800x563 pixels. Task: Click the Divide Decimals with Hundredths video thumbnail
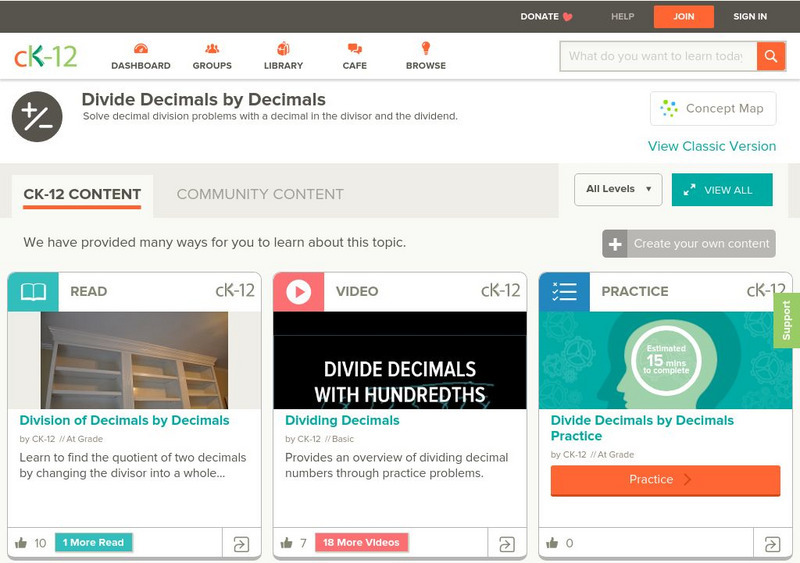[x=400, y=360]
